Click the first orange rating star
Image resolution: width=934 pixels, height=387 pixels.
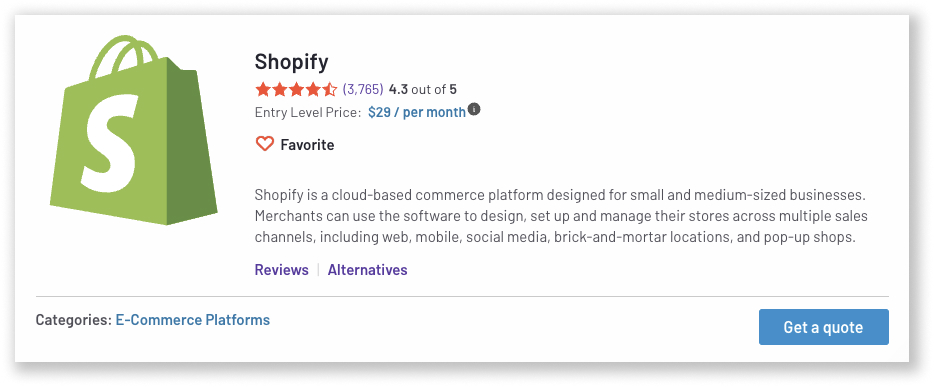tap(263, 90)
